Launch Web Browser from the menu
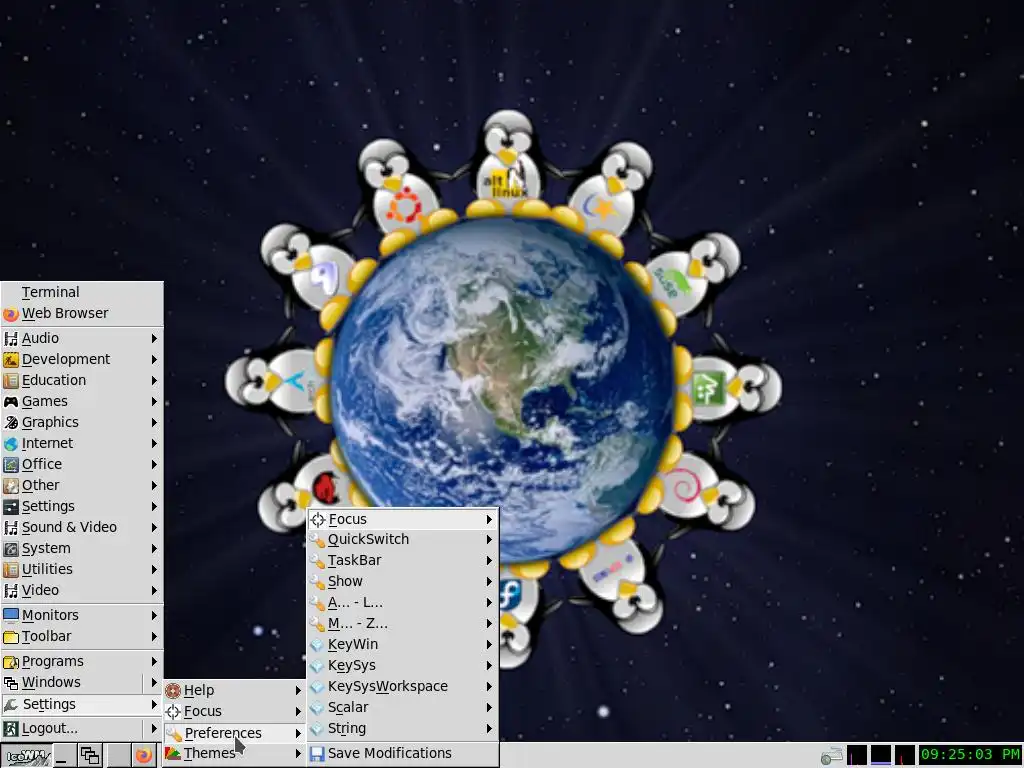This screenshot has width=1024, height=768. tap(82, 313)
